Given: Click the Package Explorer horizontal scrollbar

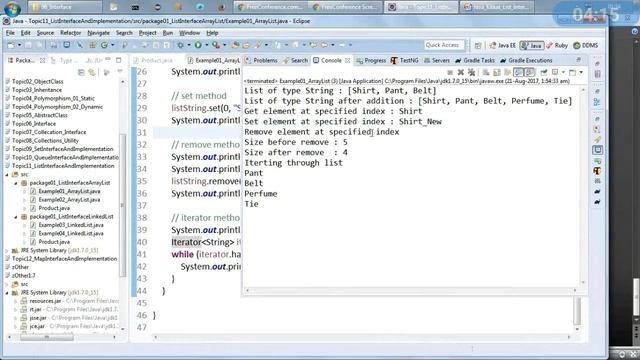Looking at the screenshot, I should 61,337.
